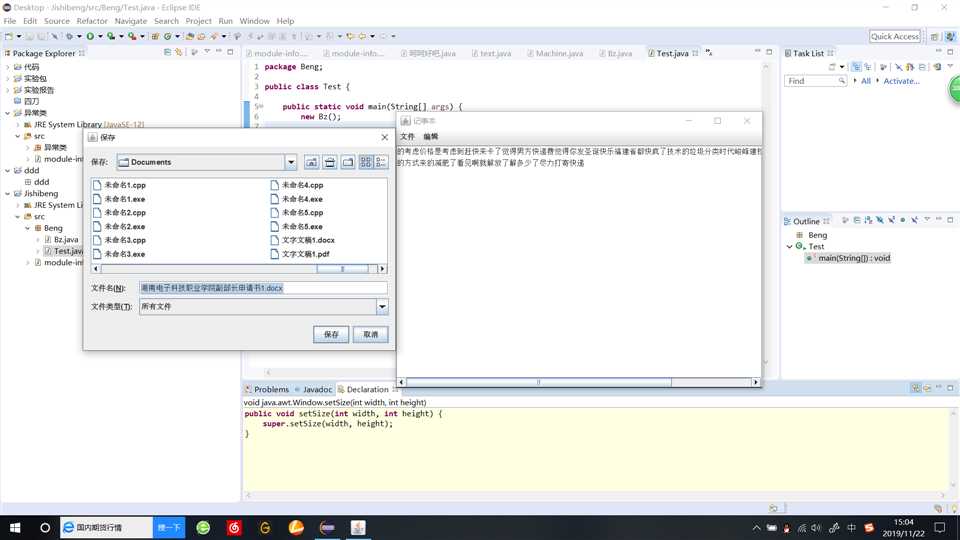Screen dimensions: 960x540
Task: Click the 保存 save button
Action: pos(331,334)
